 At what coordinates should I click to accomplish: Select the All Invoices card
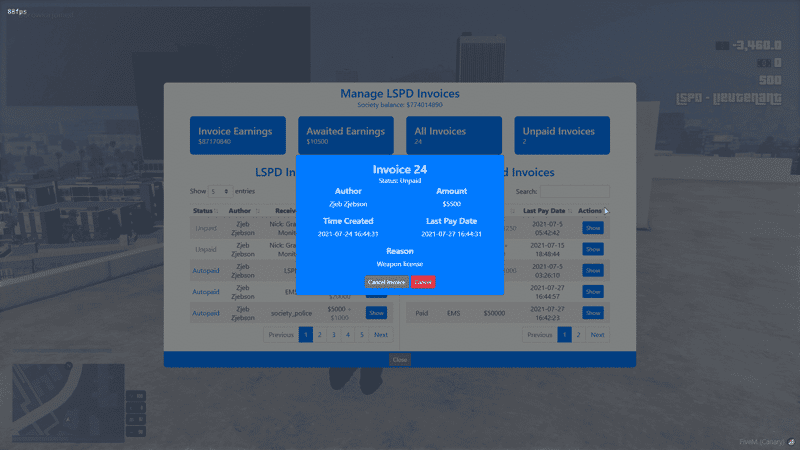point(454,135)
